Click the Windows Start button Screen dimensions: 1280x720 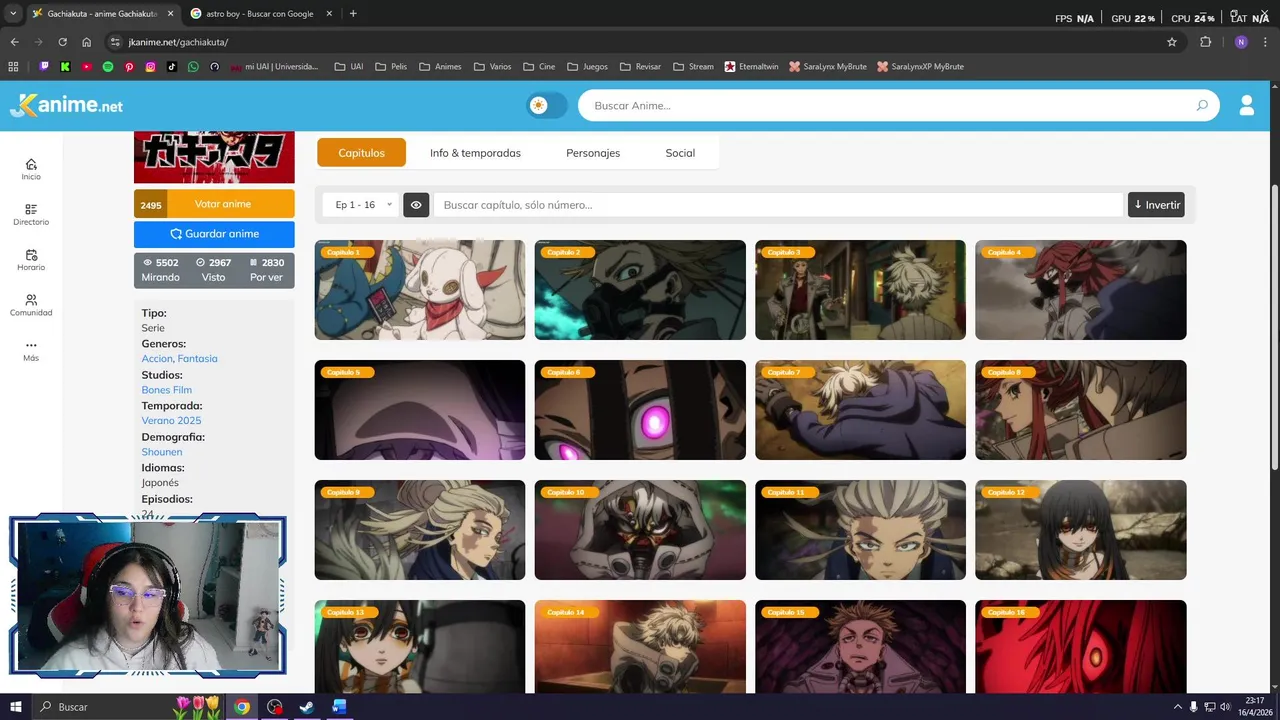(x=16, y=707)
